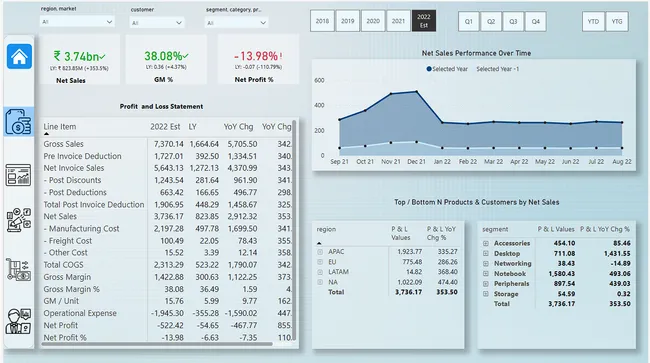The width and height of the screenshot is (650, 363).
Task: Select the 2021 year button
Action: click(x=398, y=21)
